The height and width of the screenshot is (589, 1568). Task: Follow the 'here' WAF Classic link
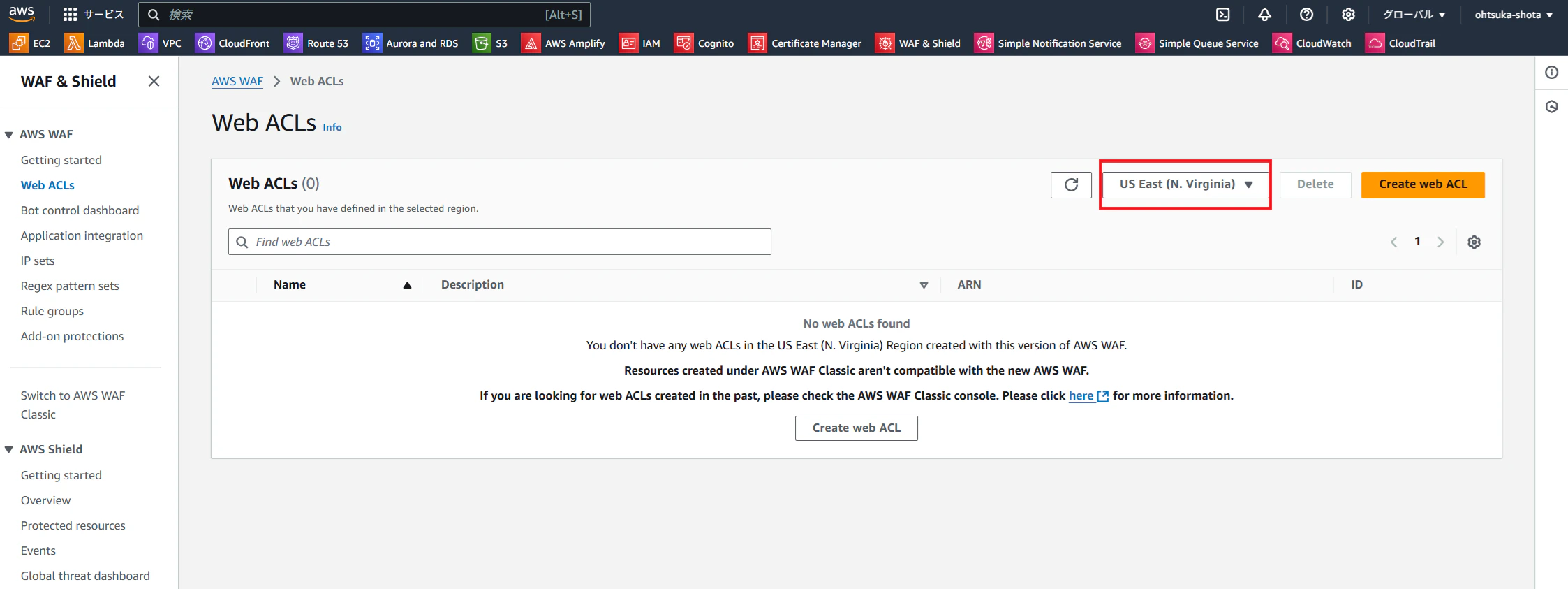(1088, 395)
